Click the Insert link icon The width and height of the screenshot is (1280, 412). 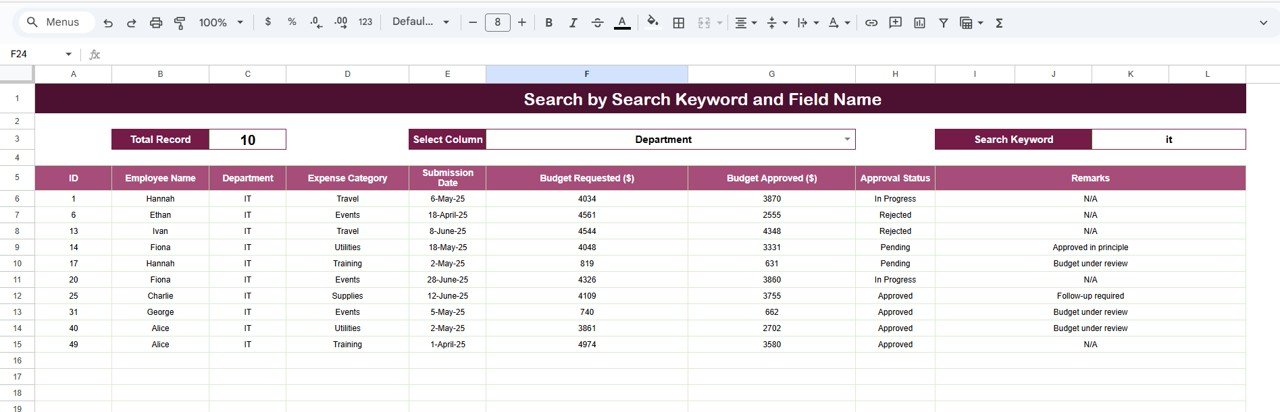[871, 22]
